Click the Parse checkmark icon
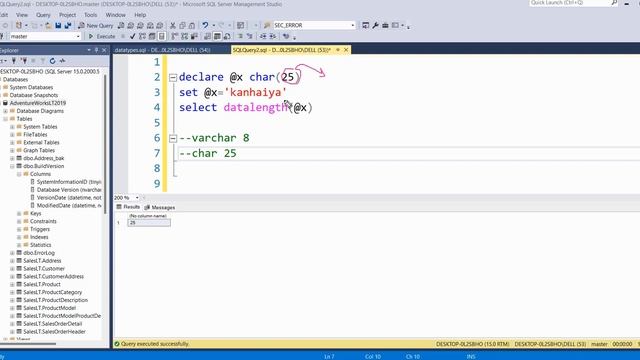 pos(132,36)
